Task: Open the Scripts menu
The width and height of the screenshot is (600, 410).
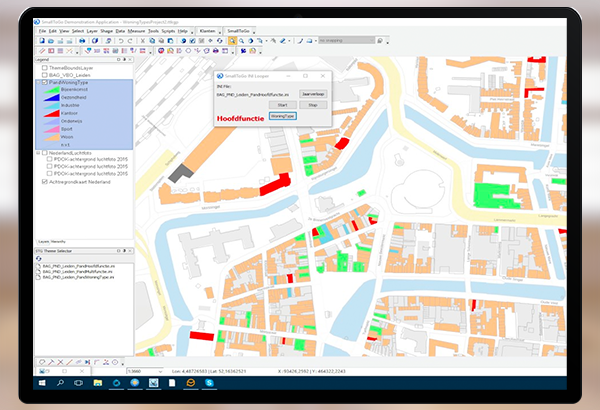Action: [x=168, y=31]
